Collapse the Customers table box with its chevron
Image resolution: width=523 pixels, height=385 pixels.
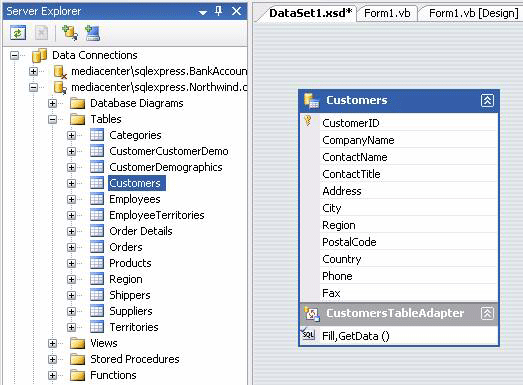tap(487, 100)
